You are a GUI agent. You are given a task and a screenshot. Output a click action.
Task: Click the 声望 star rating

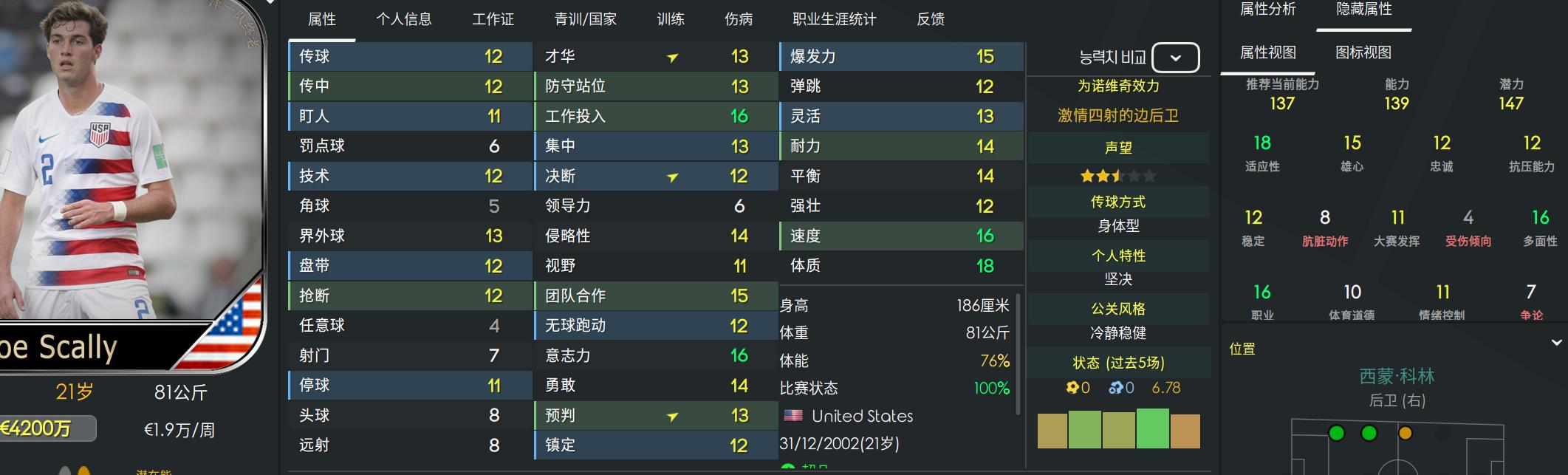coord(1117,176)
